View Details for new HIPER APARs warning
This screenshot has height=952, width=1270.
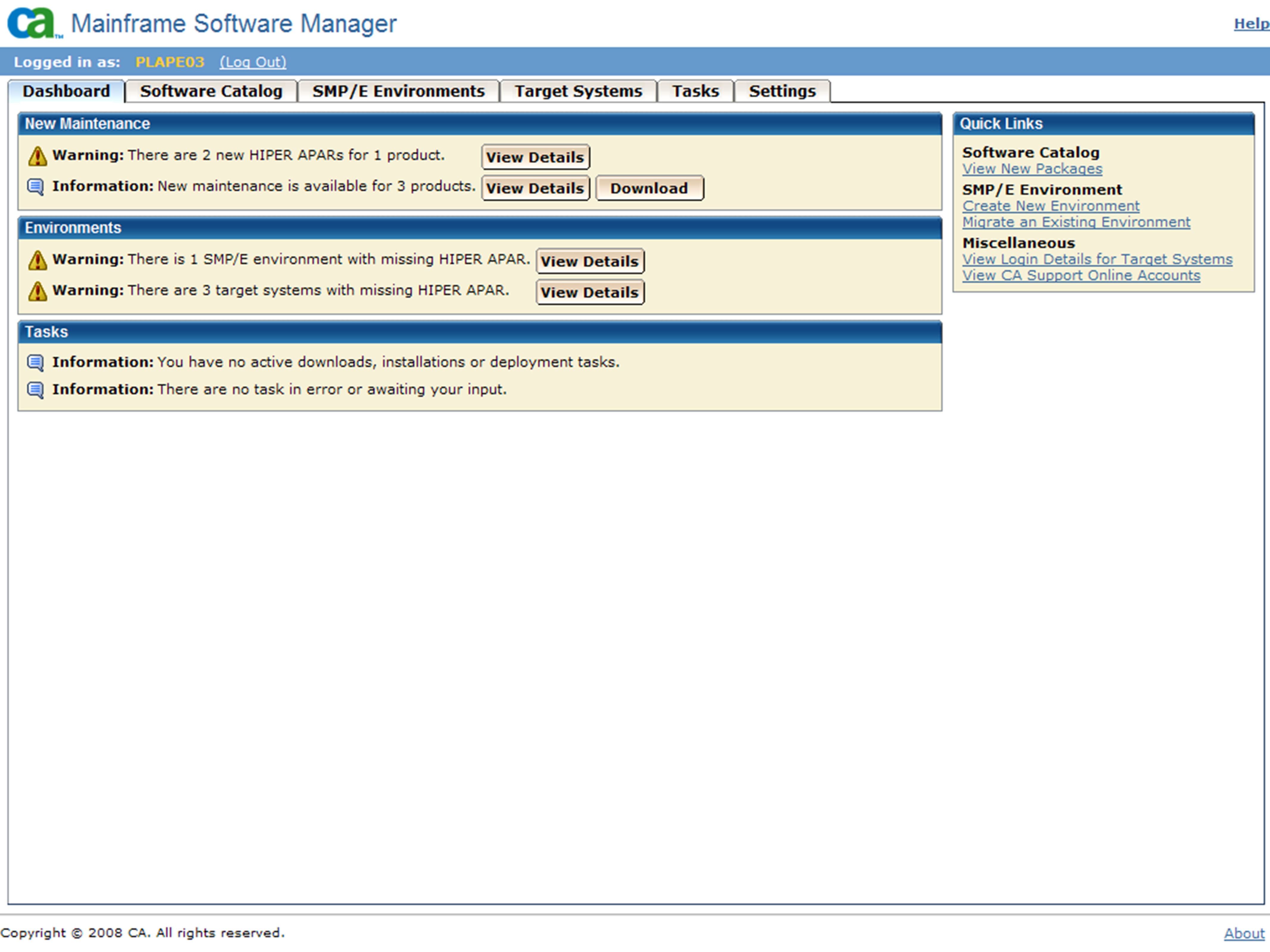point(535,157)
